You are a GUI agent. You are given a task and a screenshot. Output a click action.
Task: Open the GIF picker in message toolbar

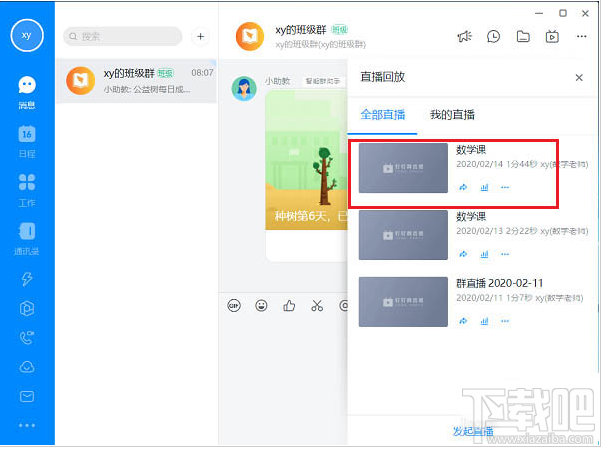coord(234,306)
